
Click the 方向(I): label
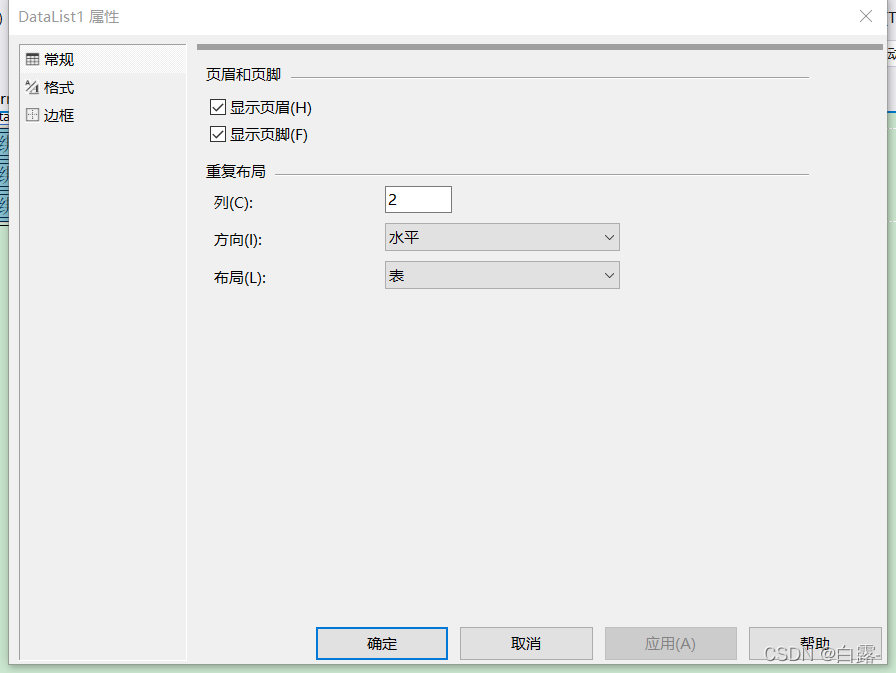tap(238, 240)
